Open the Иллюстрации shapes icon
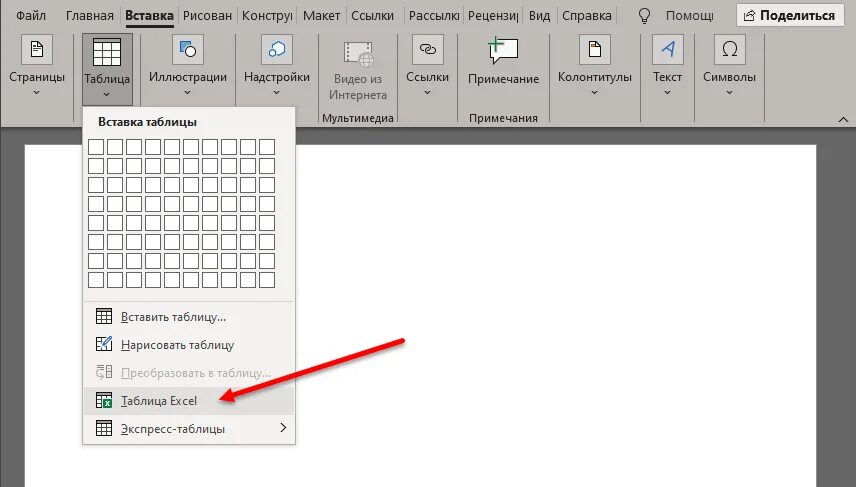Viewport: 856px width, 487px height. point(187,50)
